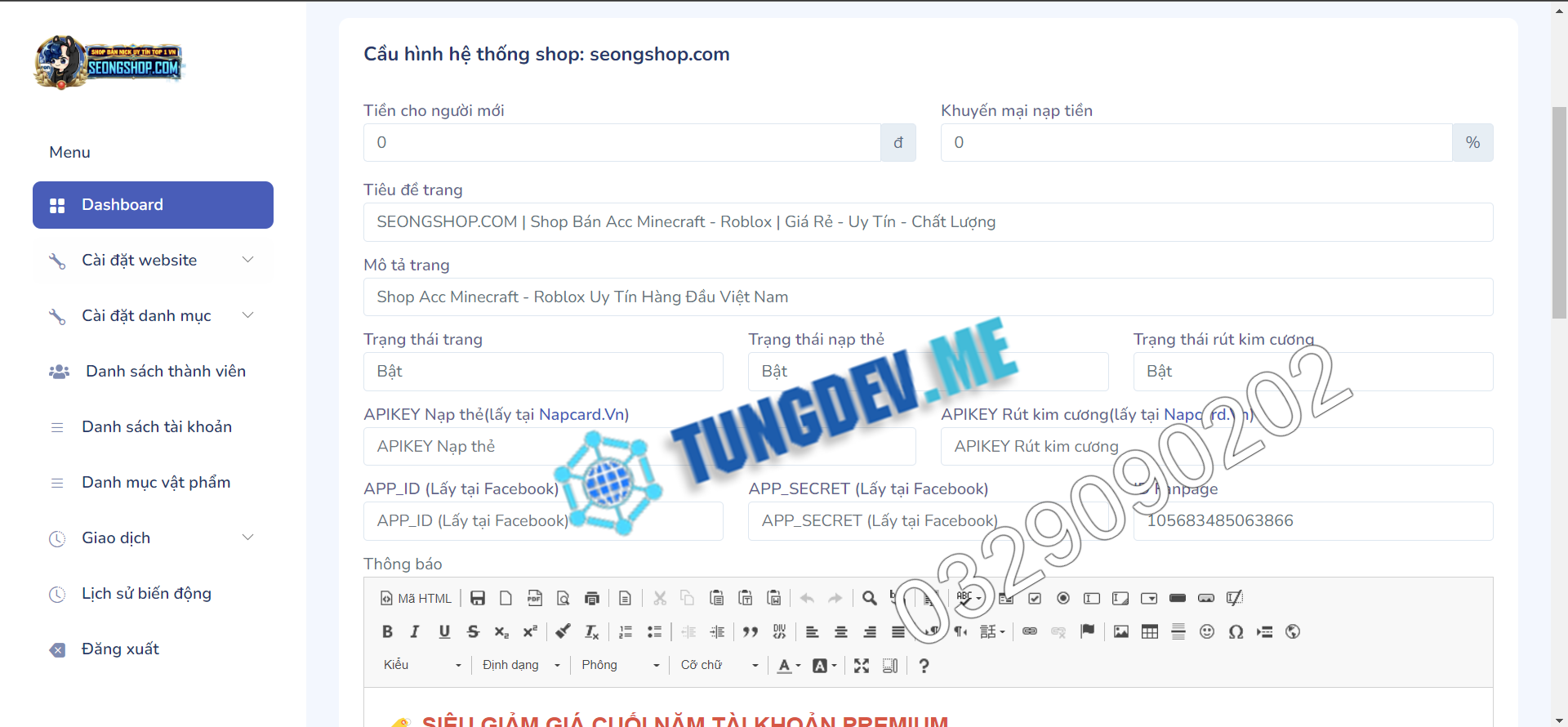1568x727 pixels.
Task: Click the Block Quote icon
Action: tap(751, 631)
